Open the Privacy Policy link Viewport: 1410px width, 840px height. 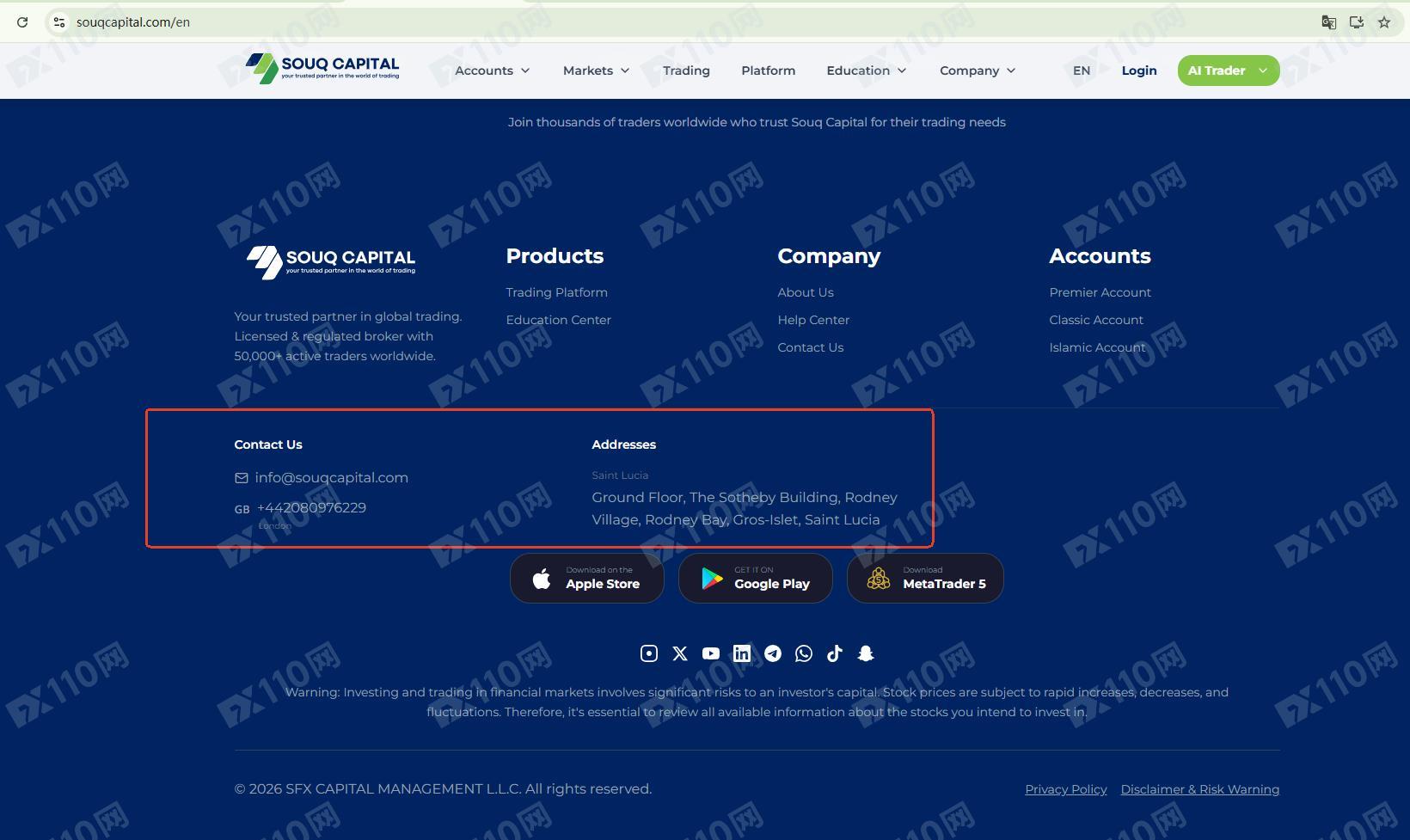coord(1065,789)
